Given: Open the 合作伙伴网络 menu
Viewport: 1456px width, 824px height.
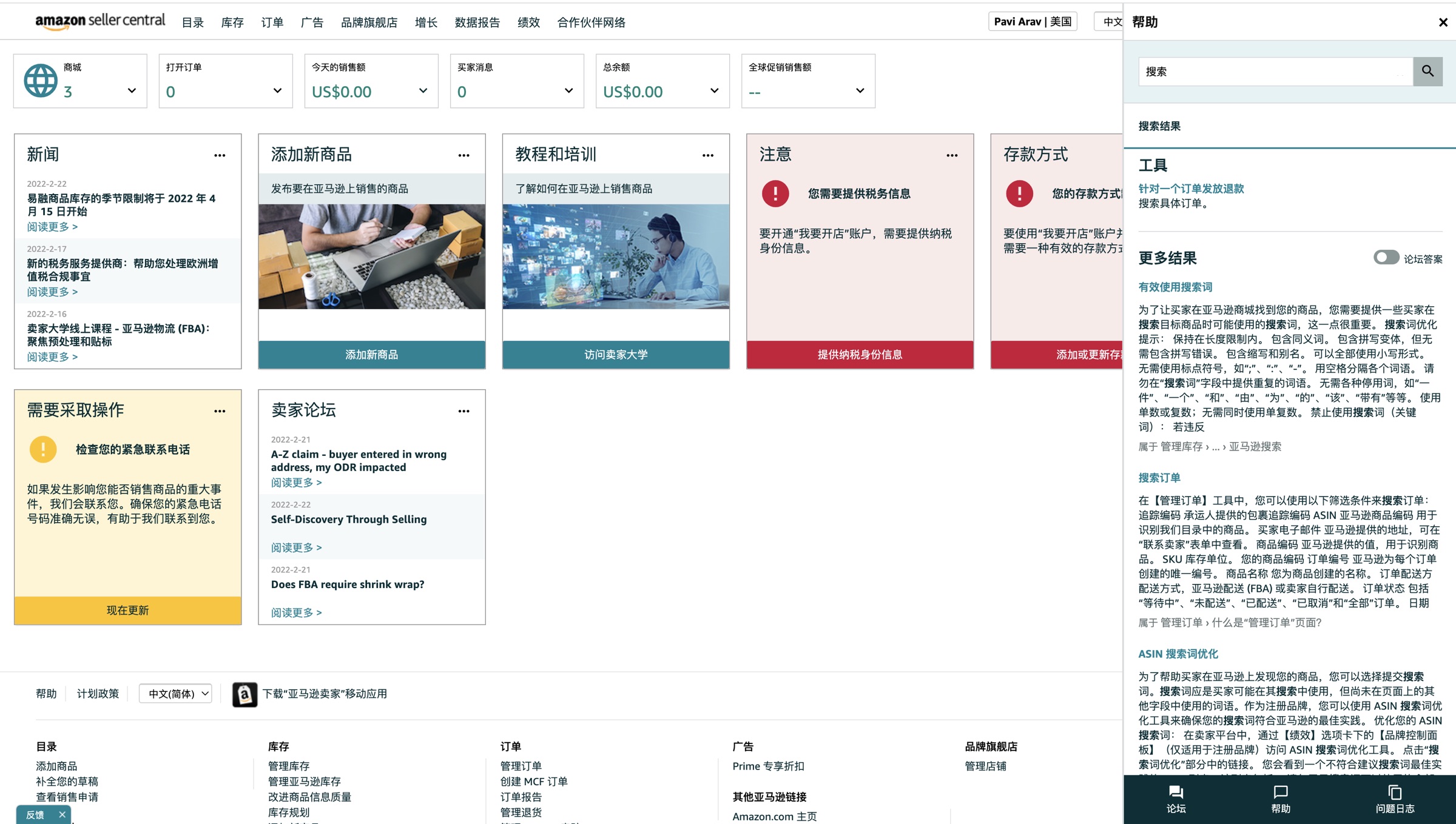Looking at the screenshot, I should 591,22.
